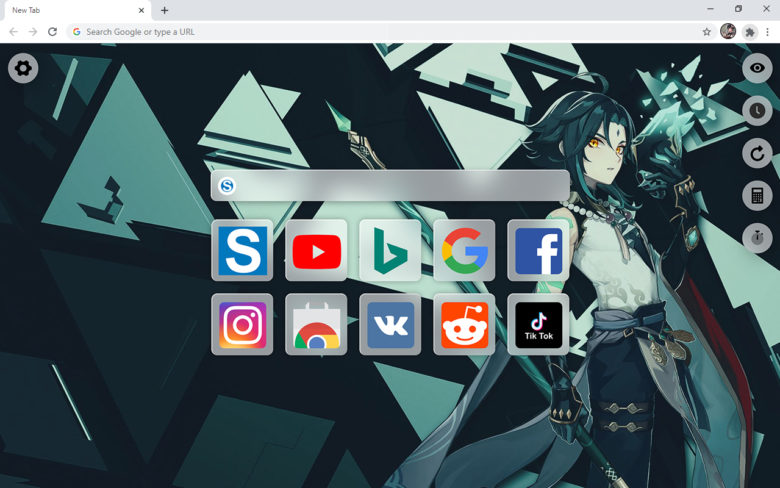This screenshot has height=488, width=780.
Task: Click the circular refresh wallpaper button
Action: click(x=757, y=153)
